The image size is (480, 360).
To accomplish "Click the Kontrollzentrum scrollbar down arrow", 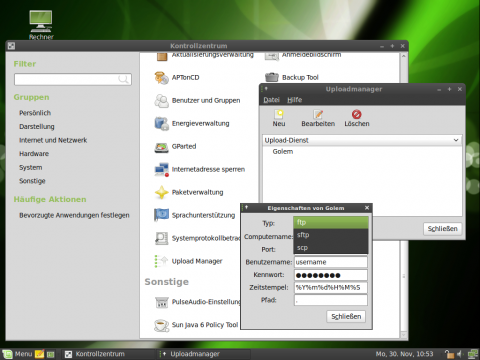I will tap(404, 335).
